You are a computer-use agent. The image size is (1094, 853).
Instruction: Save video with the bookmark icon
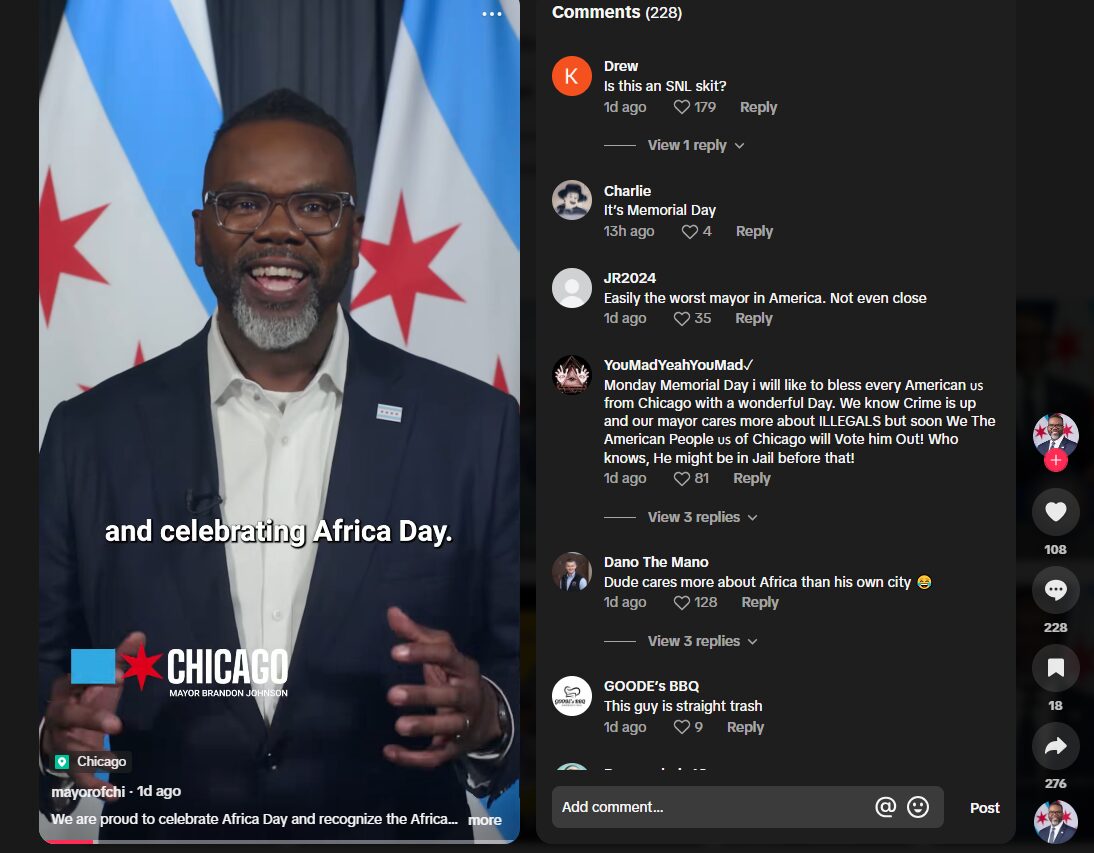point(1055,668)
